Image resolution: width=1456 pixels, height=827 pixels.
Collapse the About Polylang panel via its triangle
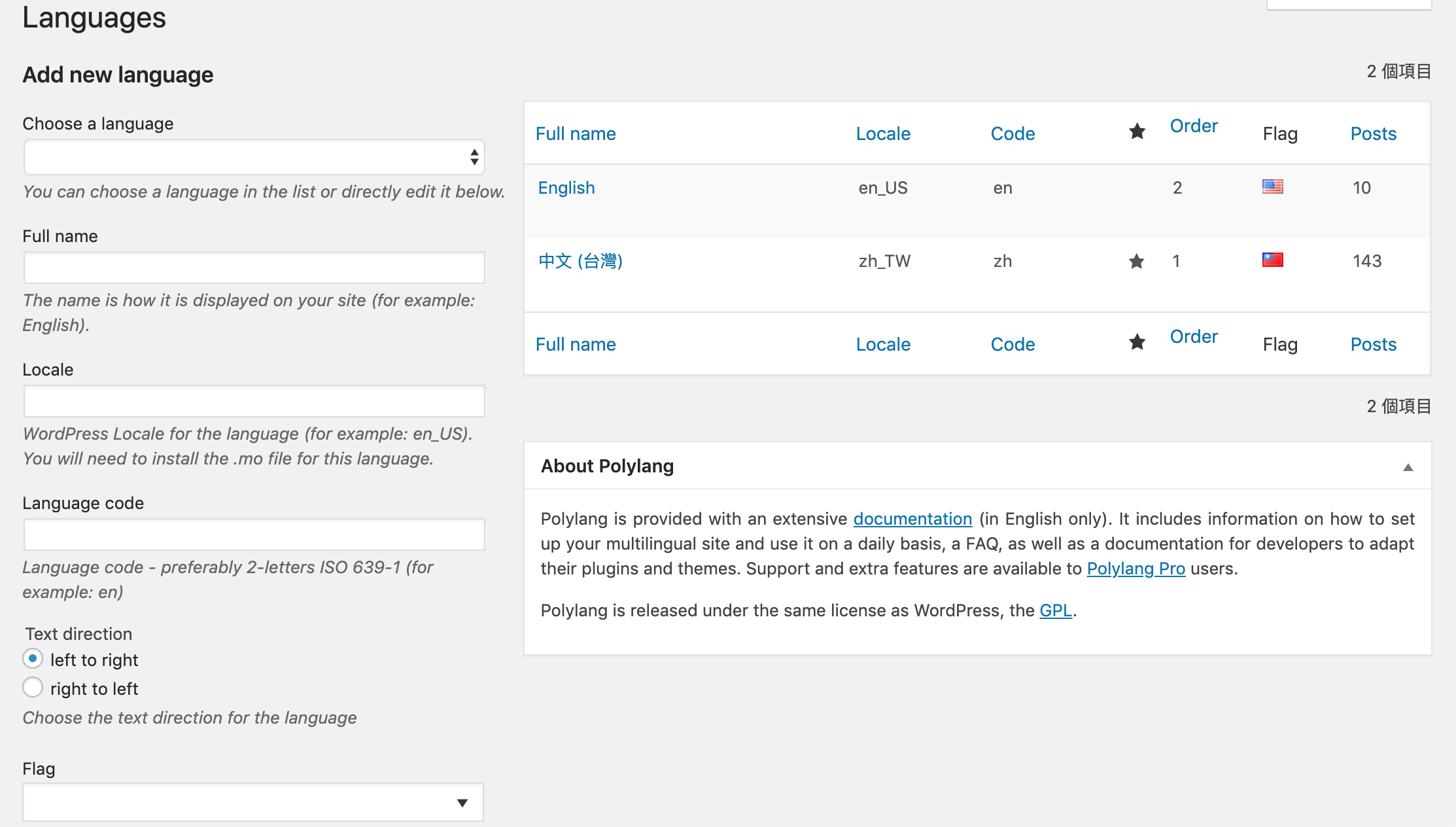click(x=1408, y=467)
